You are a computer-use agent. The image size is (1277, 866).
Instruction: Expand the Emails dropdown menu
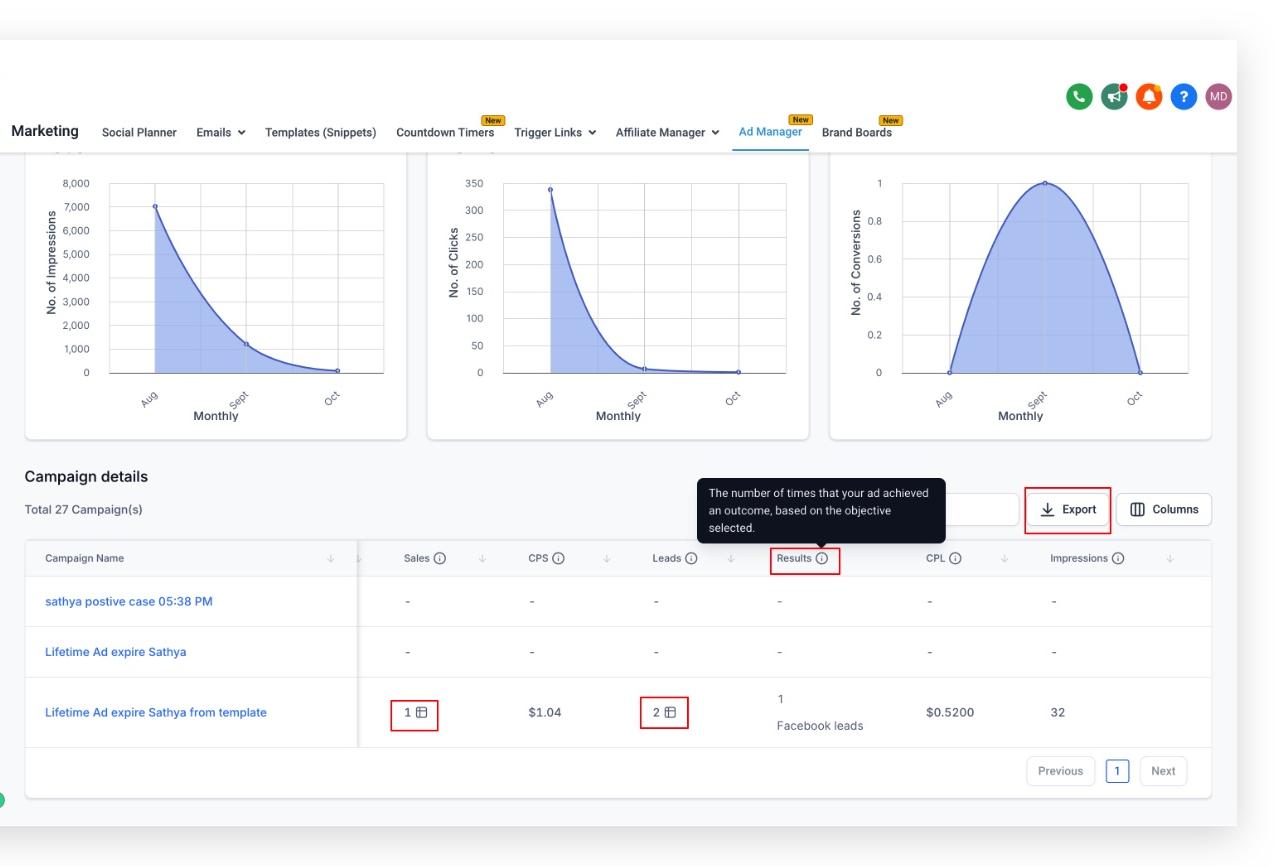click(x=221, y=133)
